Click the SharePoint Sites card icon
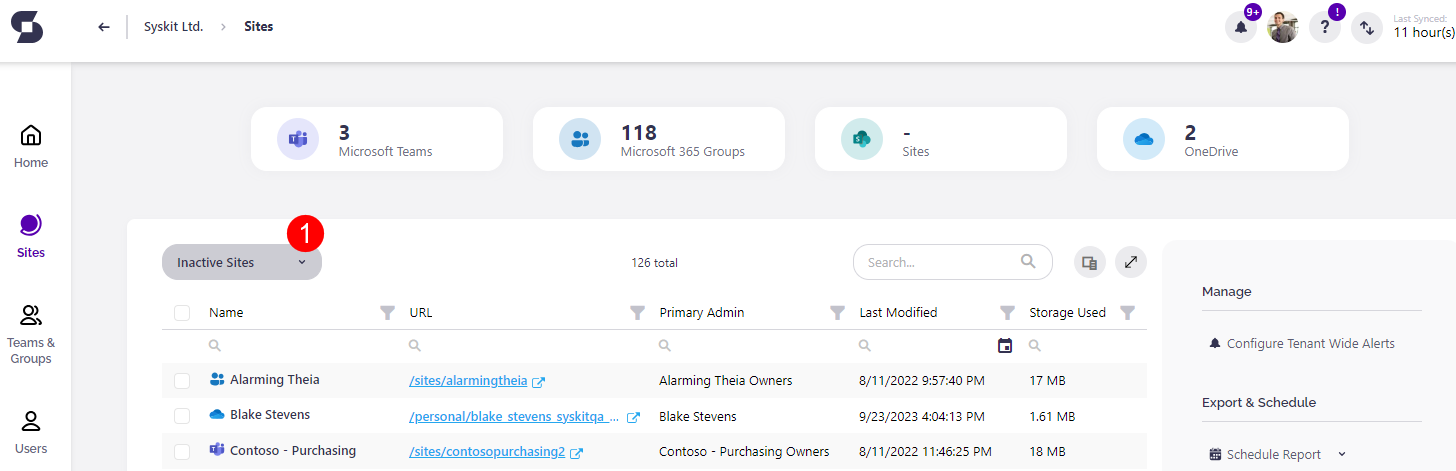The width and height of the screenshot is (1456, 471). [862, 139]
